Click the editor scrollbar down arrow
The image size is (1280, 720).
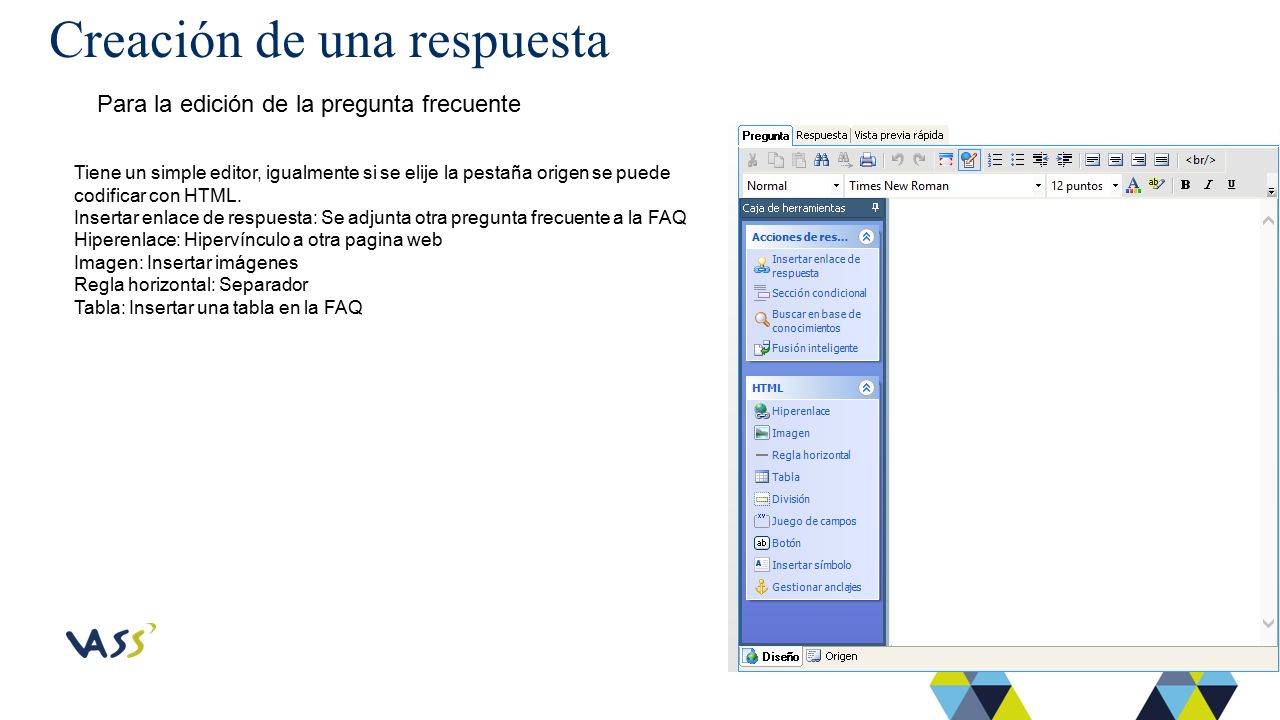click(1268, 623)
